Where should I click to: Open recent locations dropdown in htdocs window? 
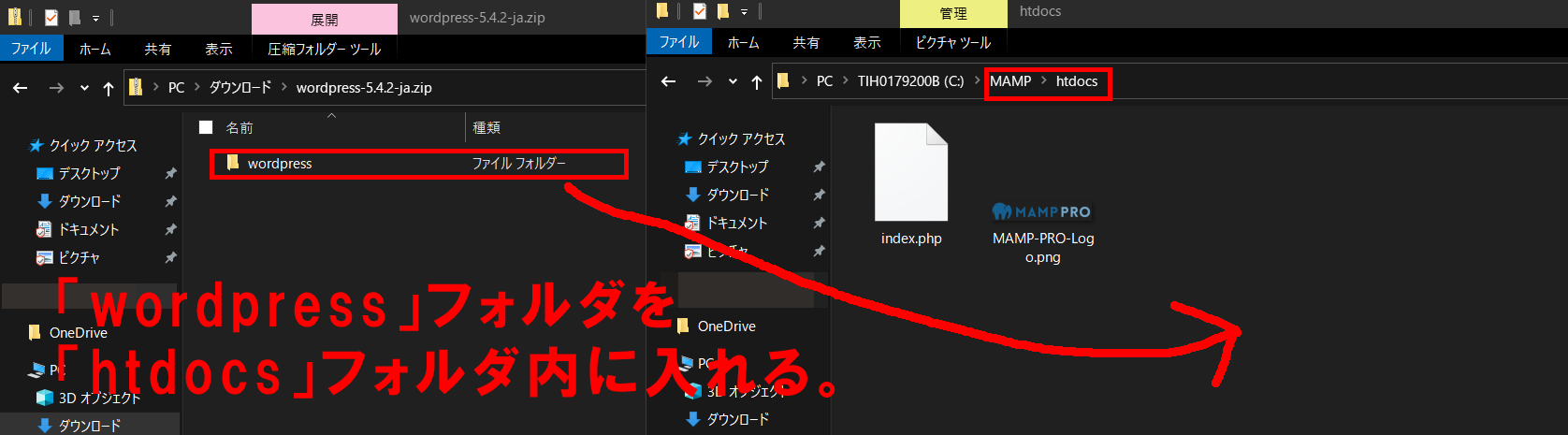733,81
